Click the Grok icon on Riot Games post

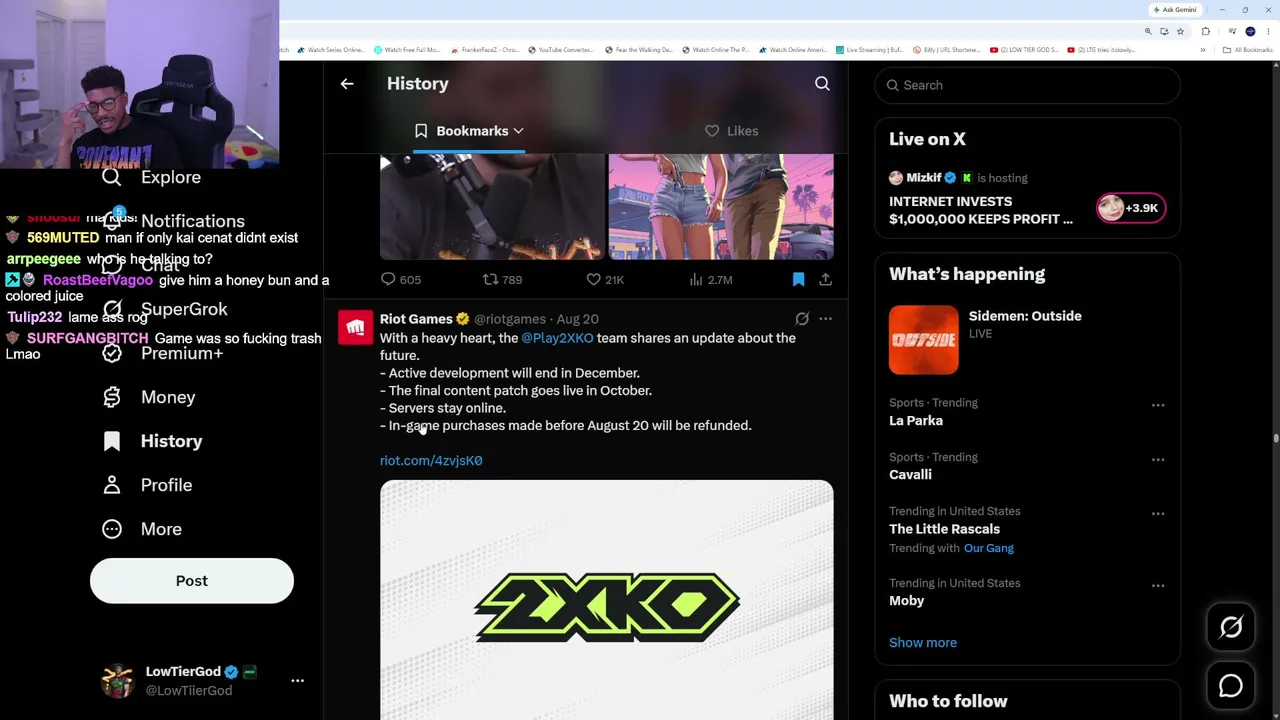point(802,319)
